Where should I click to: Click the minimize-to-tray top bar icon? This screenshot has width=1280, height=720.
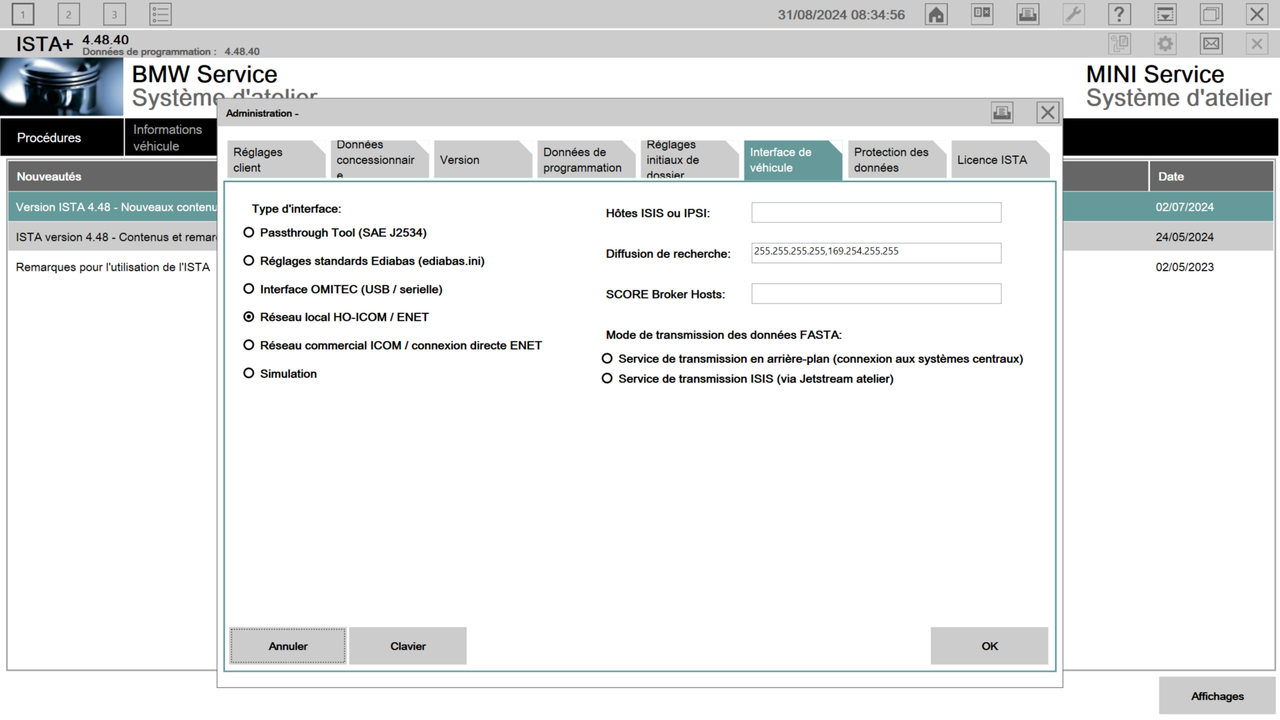1165,14
